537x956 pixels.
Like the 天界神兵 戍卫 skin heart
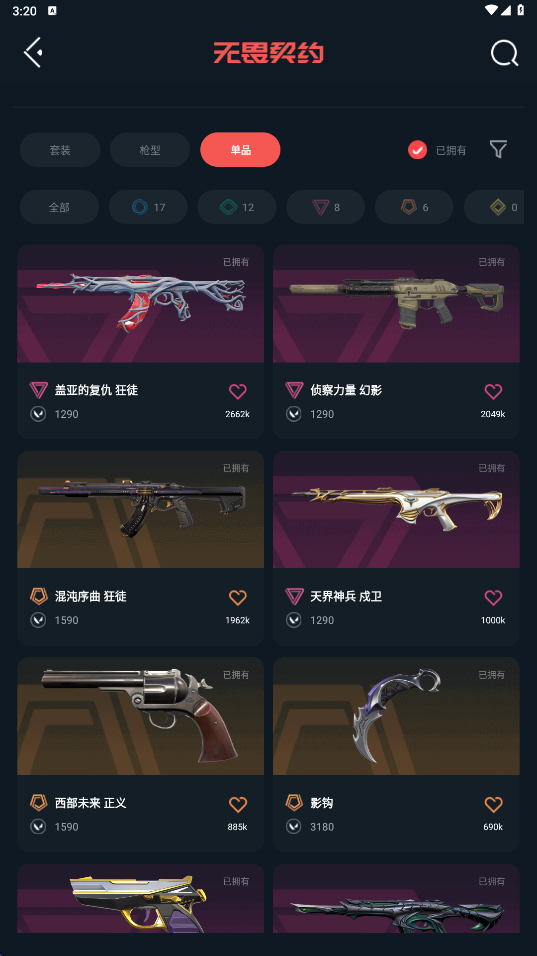point(493,598)
